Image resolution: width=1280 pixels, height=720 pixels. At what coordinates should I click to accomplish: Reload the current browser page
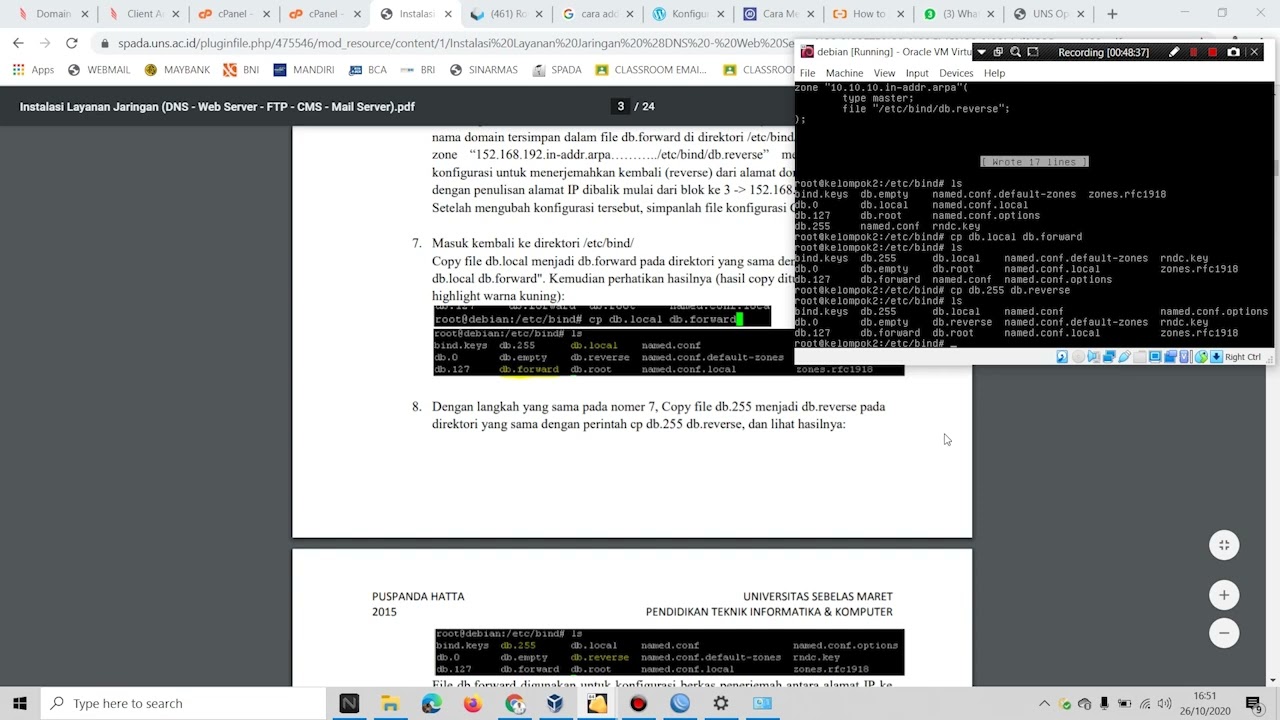point(71,43)
